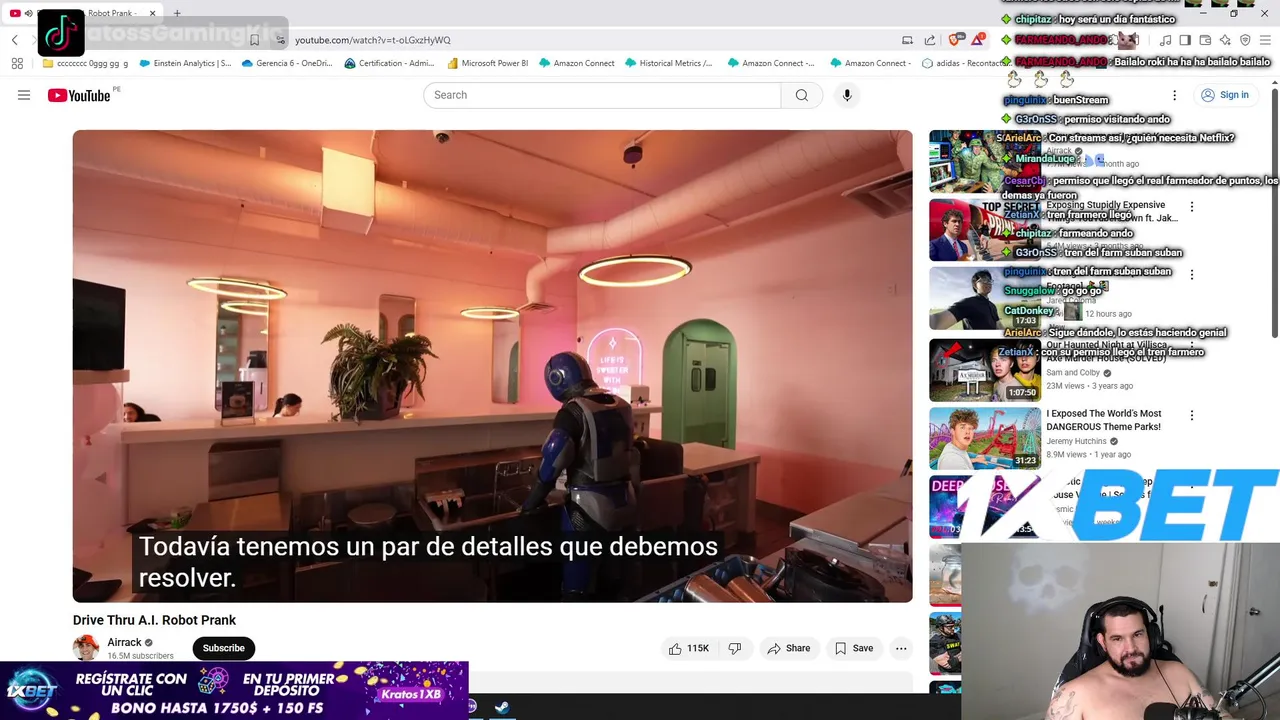The height and width of the screenshot is (720, 1280).
Task: Click Jeremy Hutchins channel name
Action: 1076,441
